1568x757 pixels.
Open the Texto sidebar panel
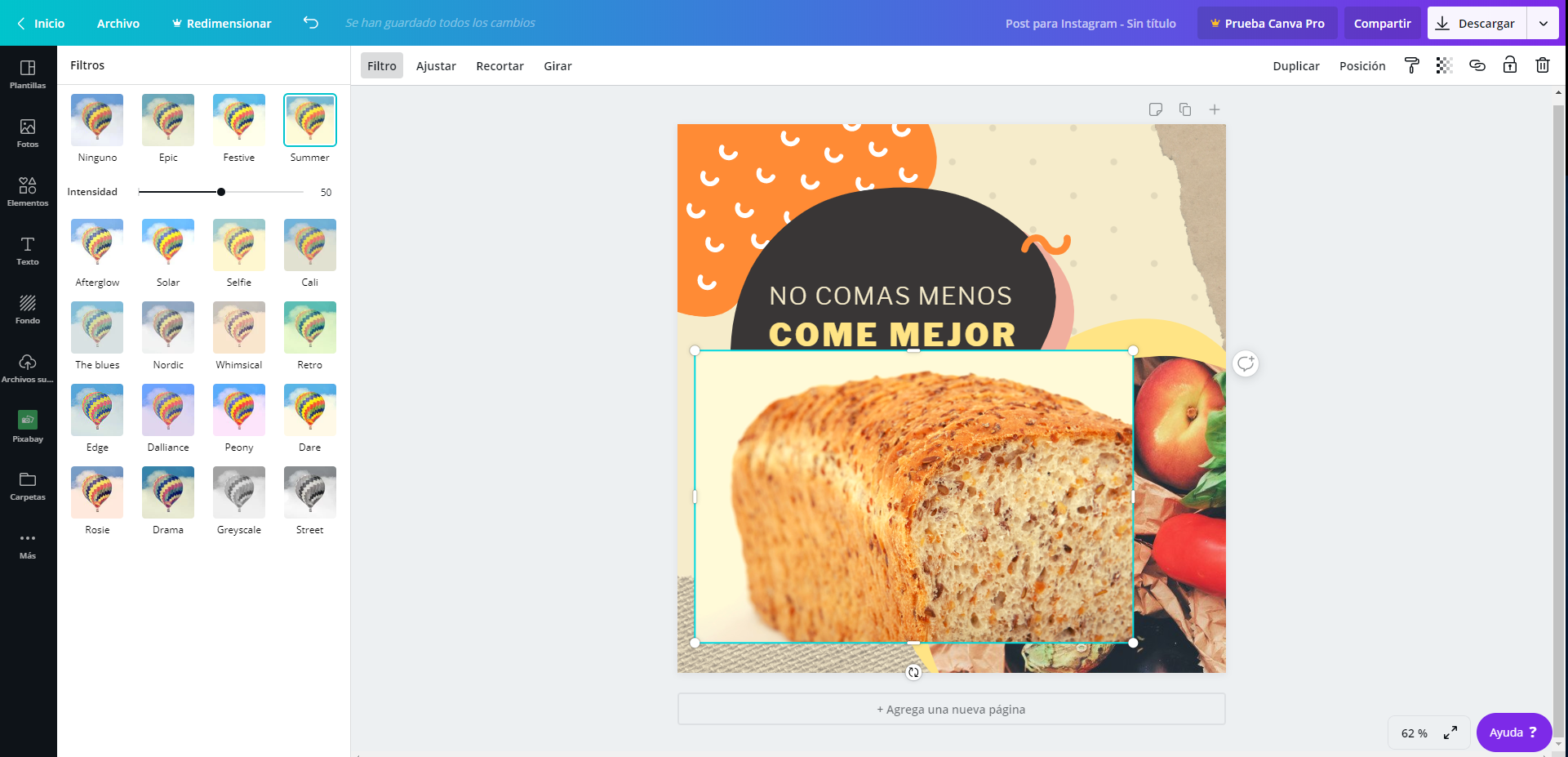coord(28,251)
